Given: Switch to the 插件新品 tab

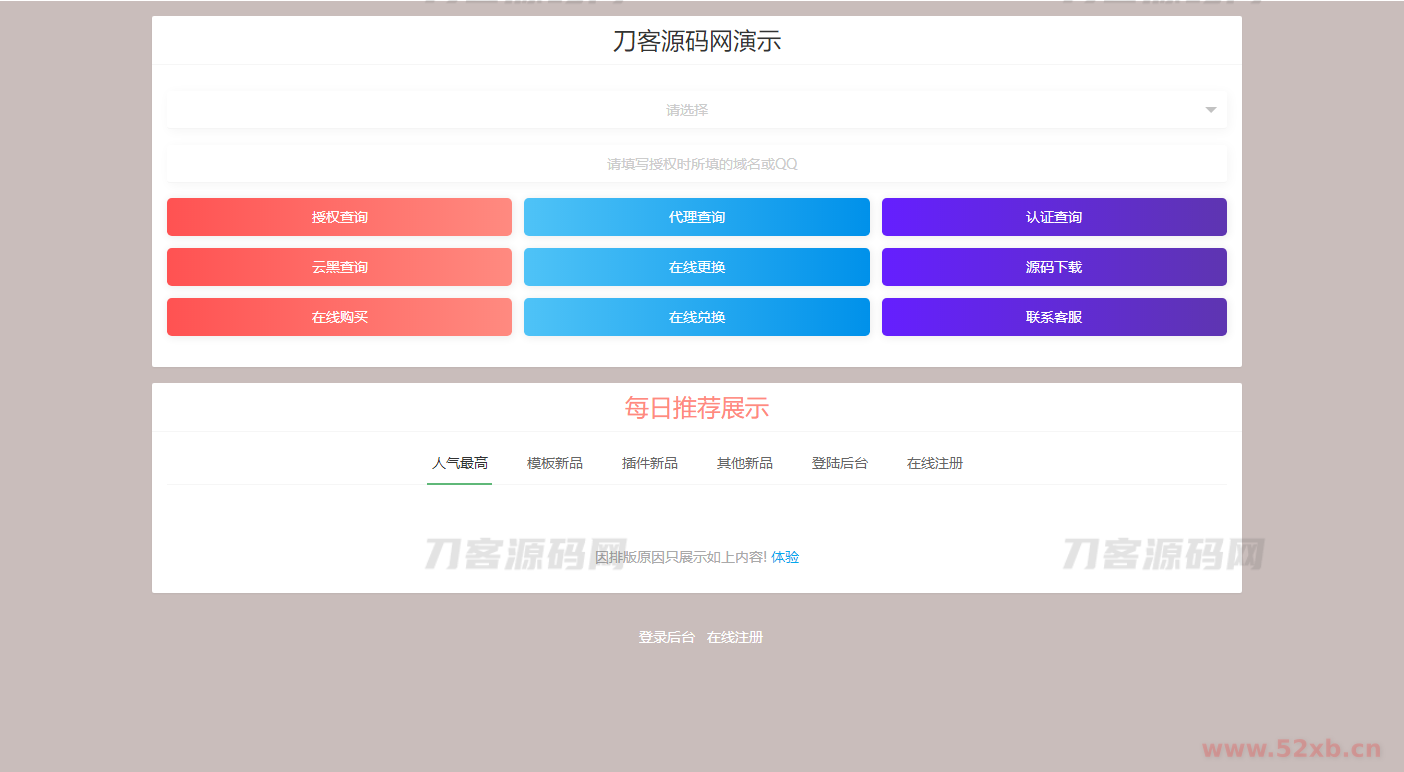Looking at the screenshot, I should [x=649, y=463].
